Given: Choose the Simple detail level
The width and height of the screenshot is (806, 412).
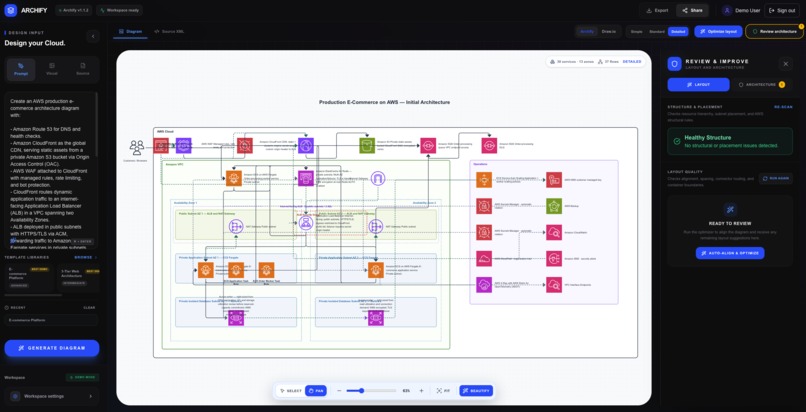Looking at the screenshot, I should tap(636, 31).
